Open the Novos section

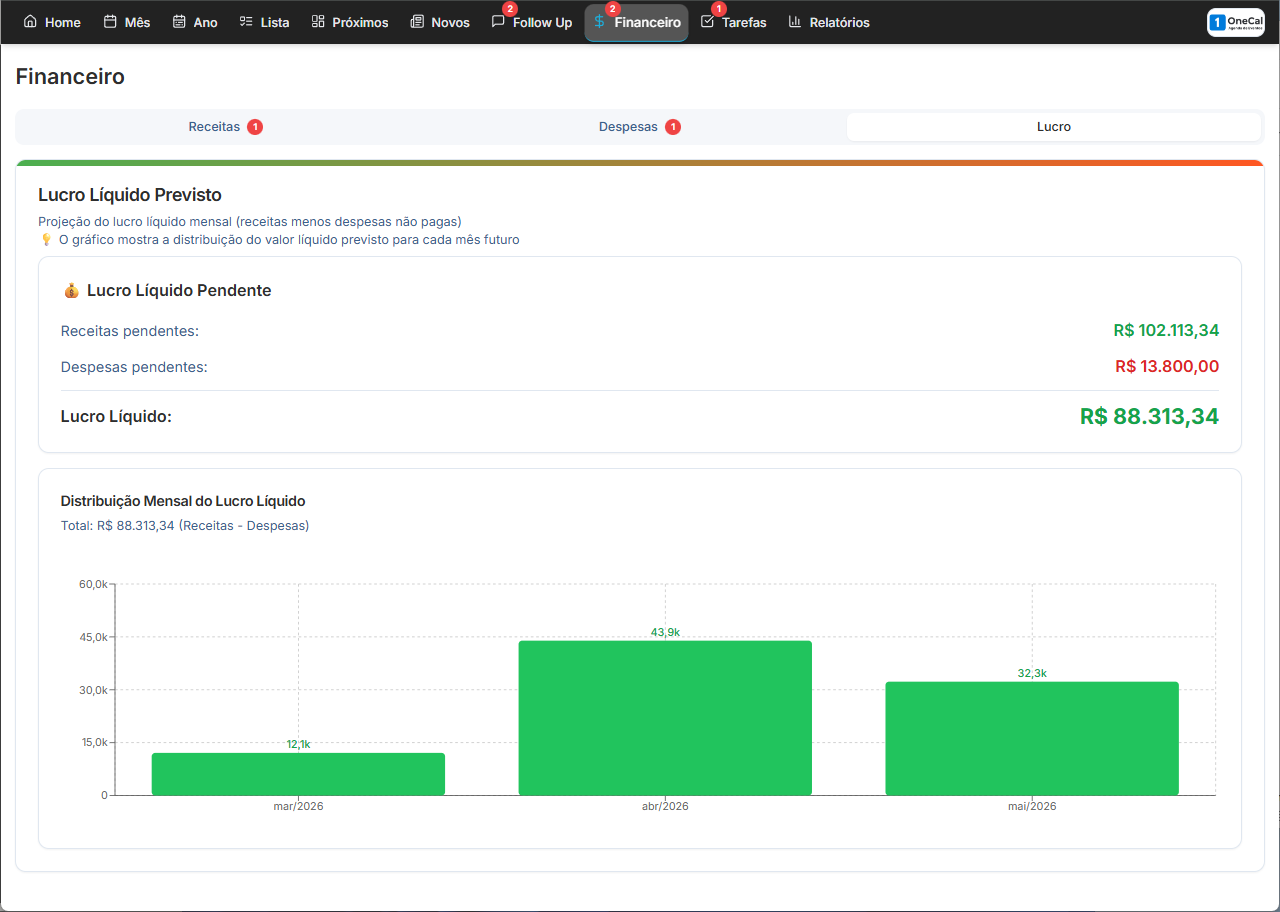pos(440,22)
